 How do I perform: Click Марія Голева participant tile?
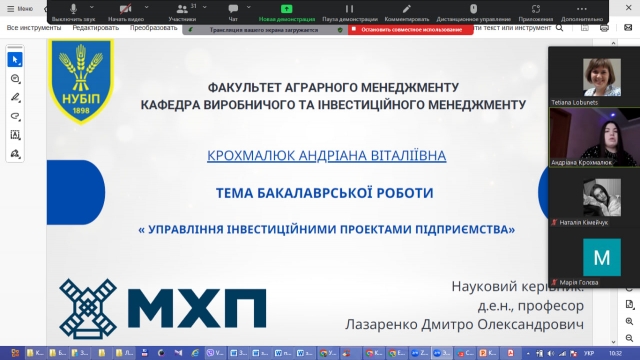602,257
